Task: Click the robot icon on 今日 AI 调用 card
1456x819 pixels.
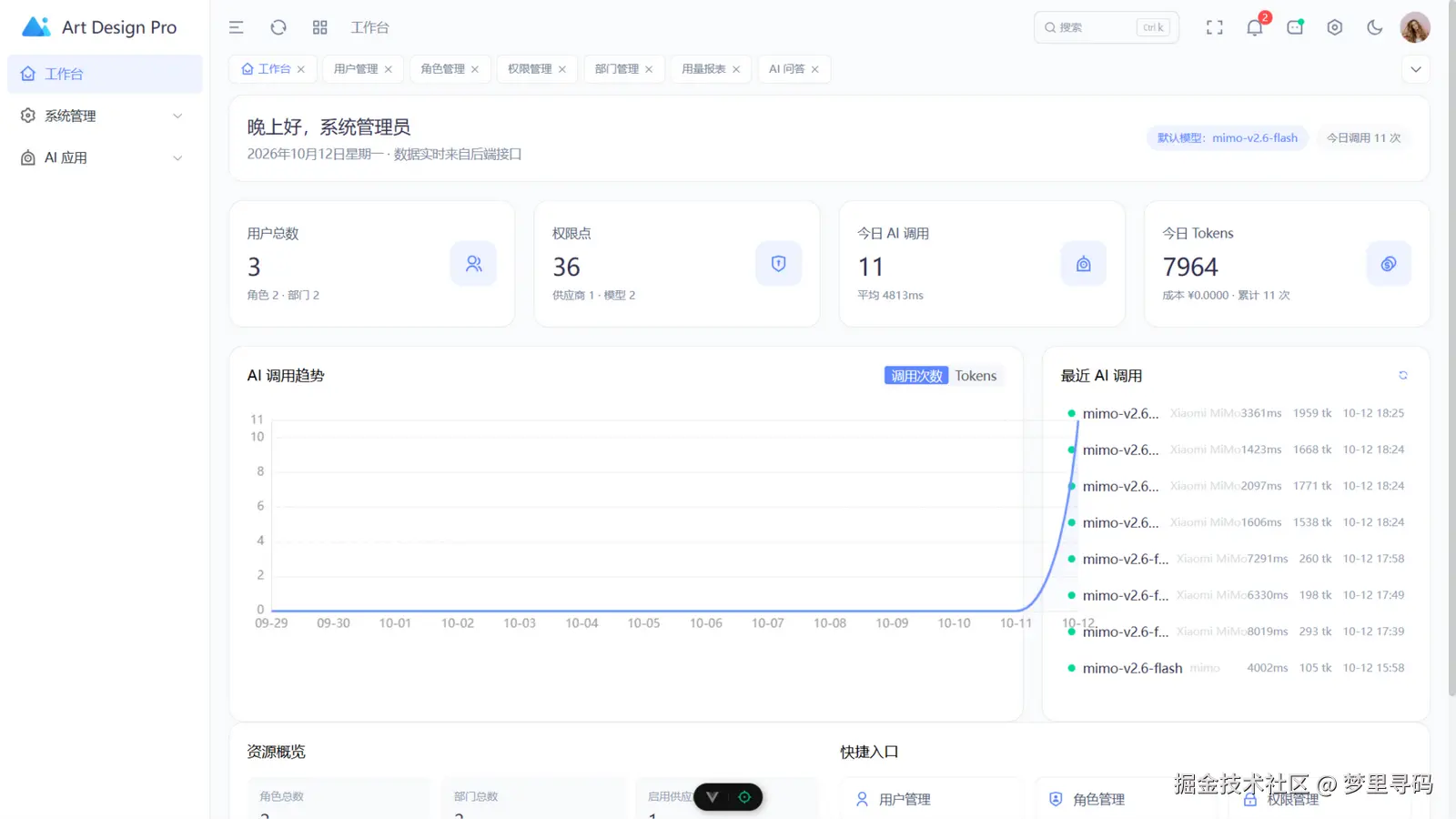Action: tap(1083, 264)
